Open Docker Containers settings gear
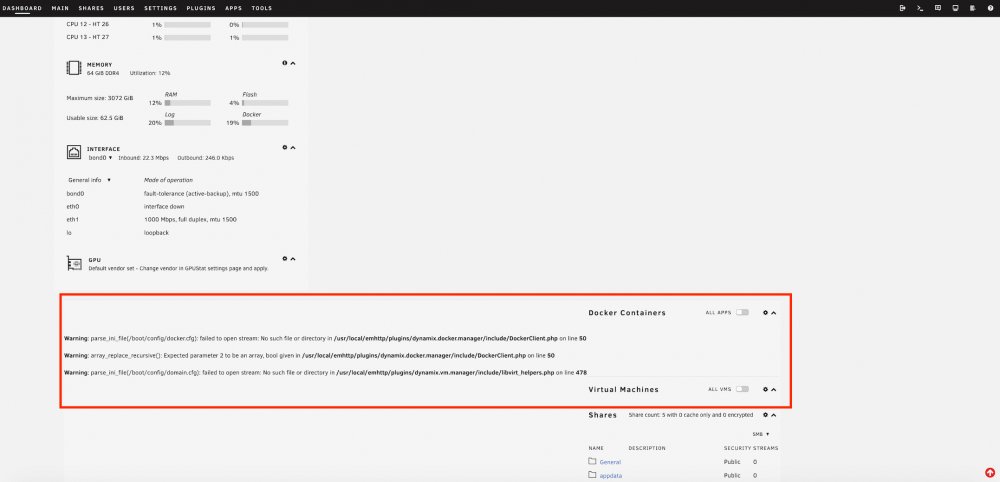Viewport: 1000px width, 482px height. 766,313
